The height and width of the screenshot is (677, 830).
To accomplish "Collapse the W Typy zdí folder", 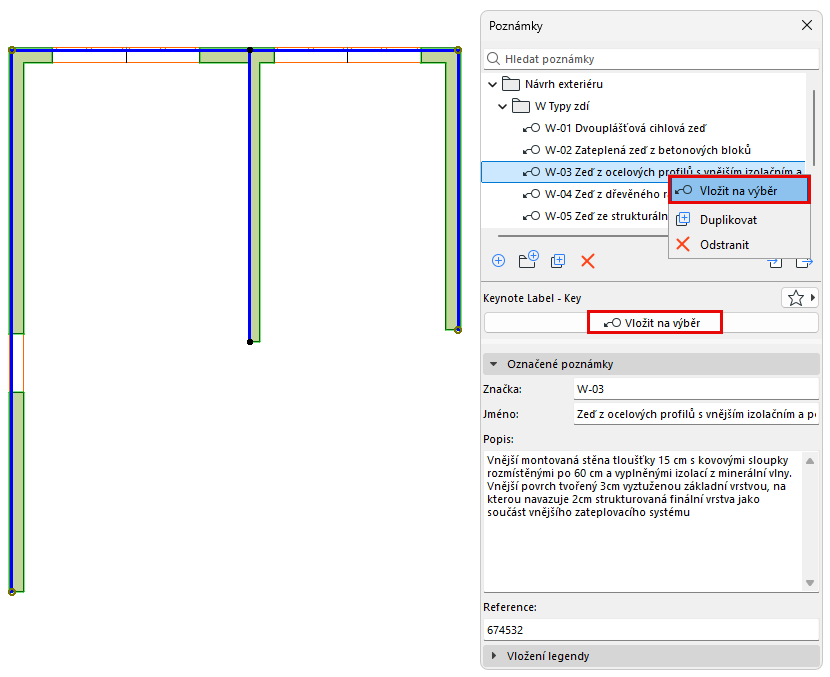I will click(x=502, y=106).
